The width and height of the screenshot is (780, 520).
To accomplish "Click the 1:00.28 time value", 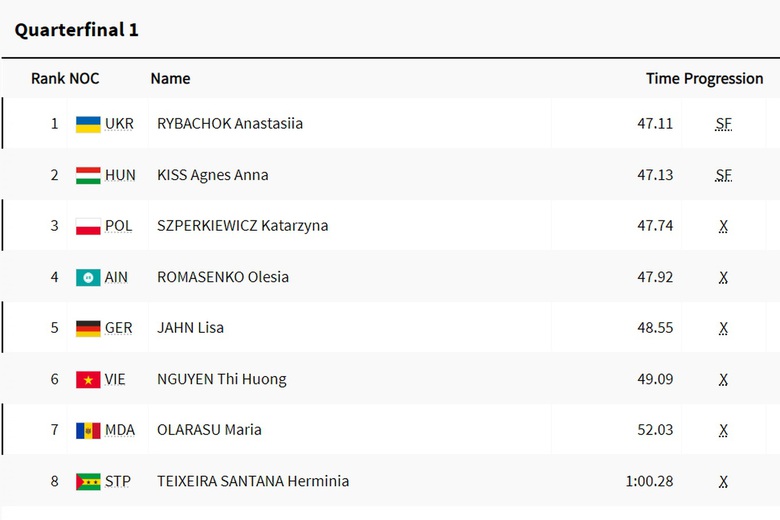I will pos(649,481).
